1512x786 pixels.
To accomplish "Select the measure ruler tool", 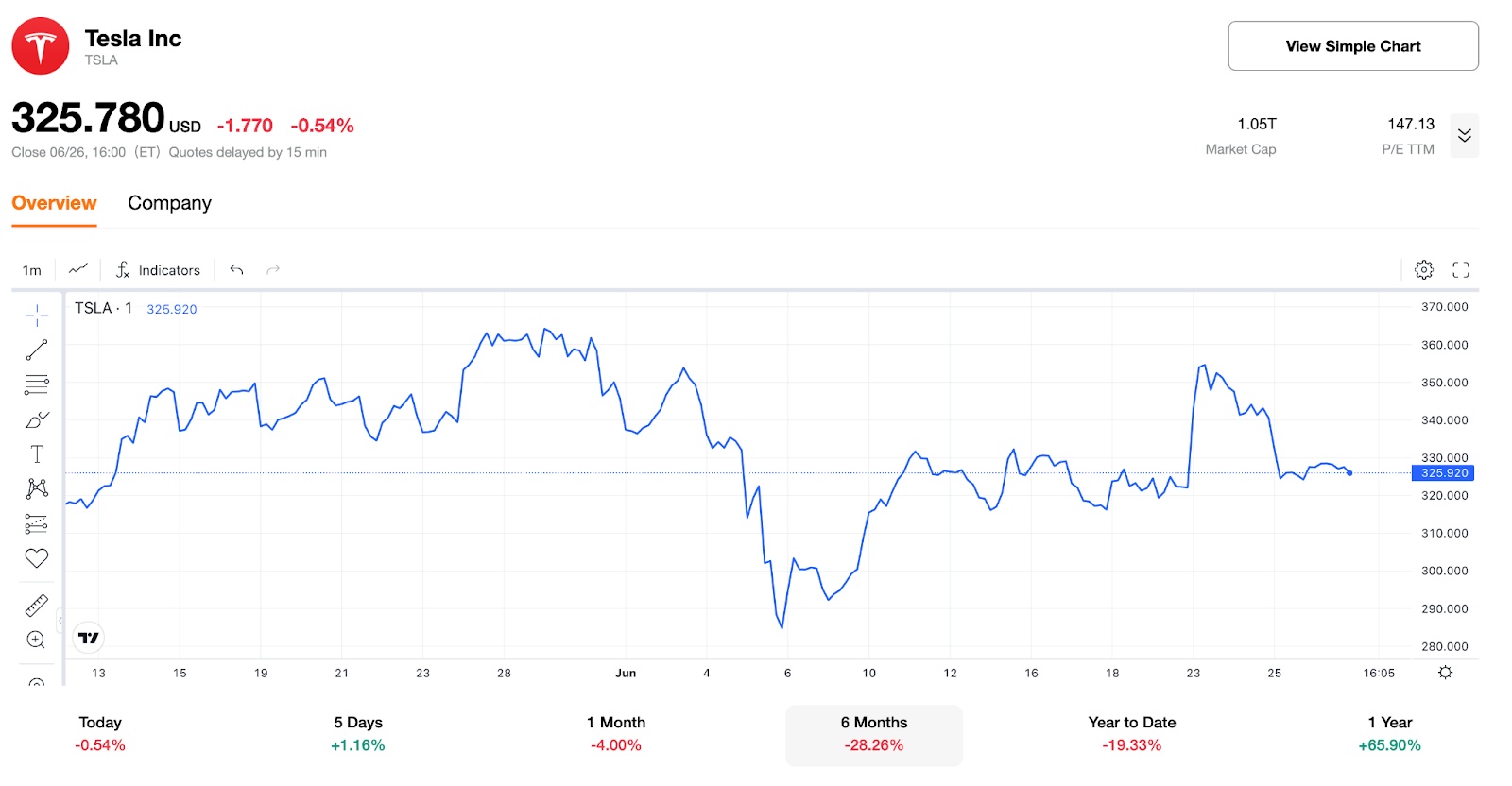I will pos(36,606).
